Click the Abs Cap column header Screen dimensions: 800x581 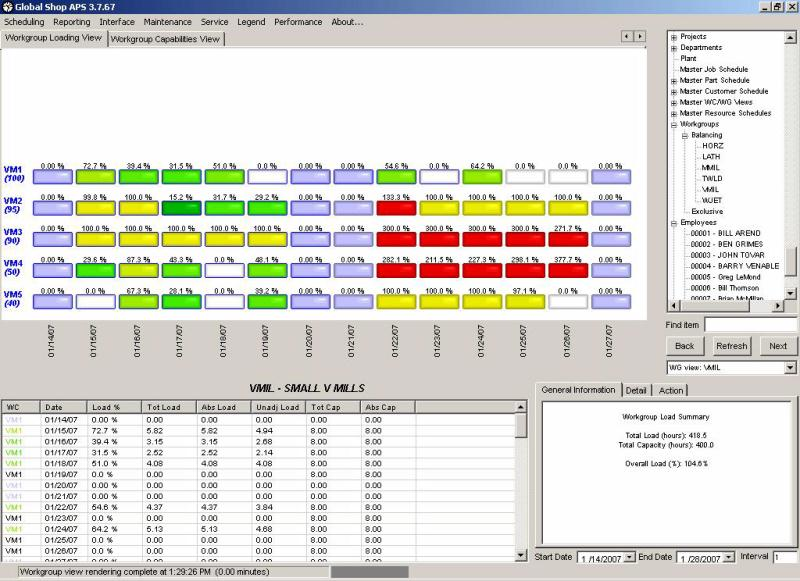tap(388, 407)
